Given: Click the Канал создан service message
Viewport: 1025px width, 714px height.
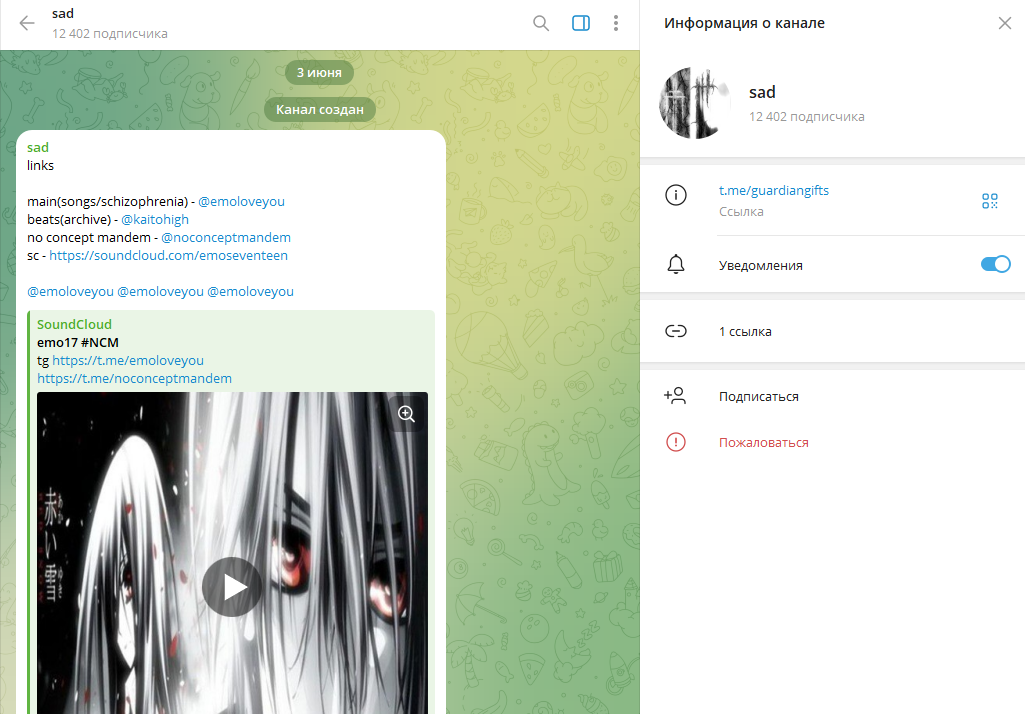Looking at the screenshot, I should (x=320, y=109).
